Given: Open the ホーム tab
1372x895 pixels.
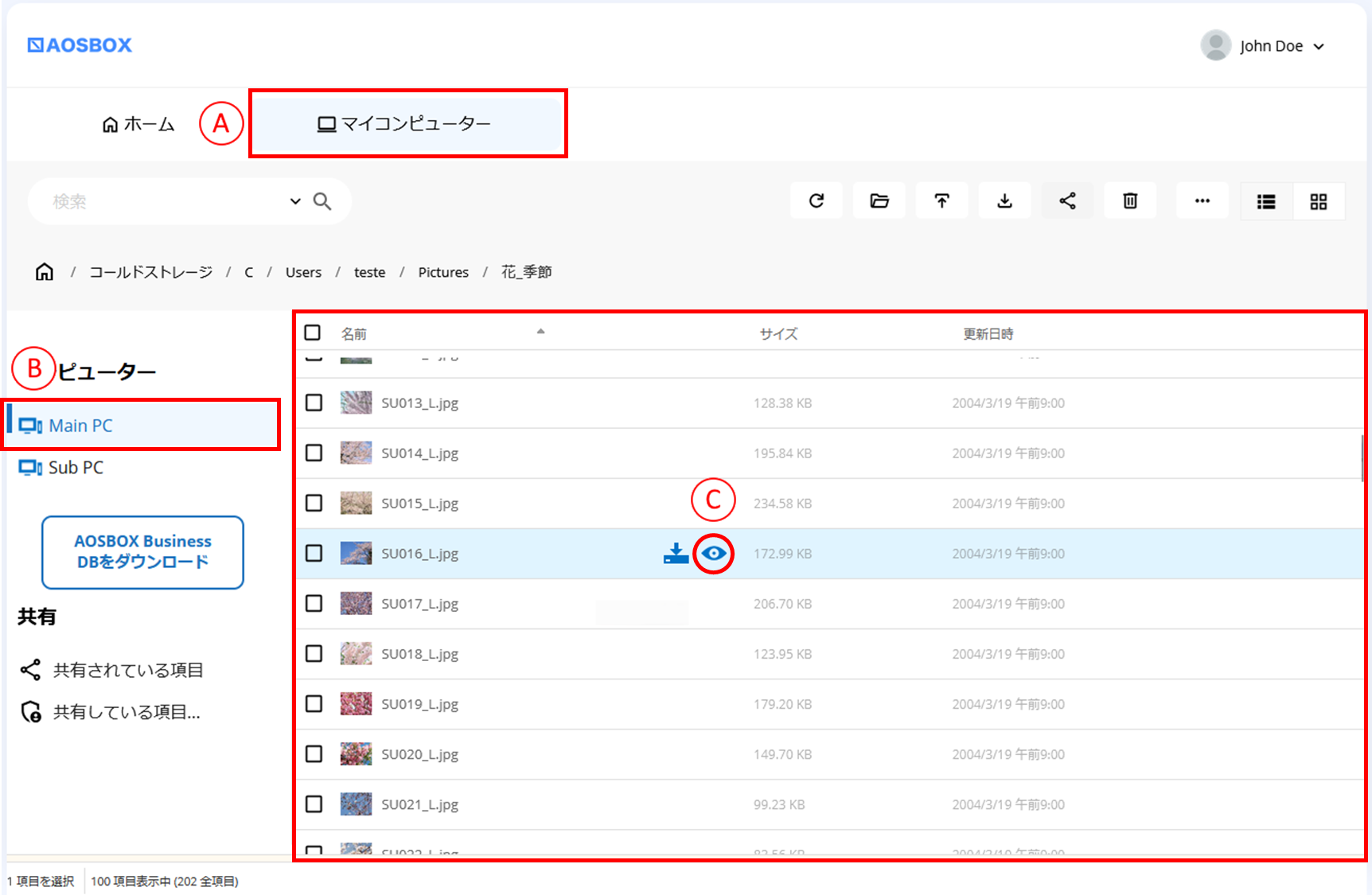Looking at the screenshot, I should point(138,124).
